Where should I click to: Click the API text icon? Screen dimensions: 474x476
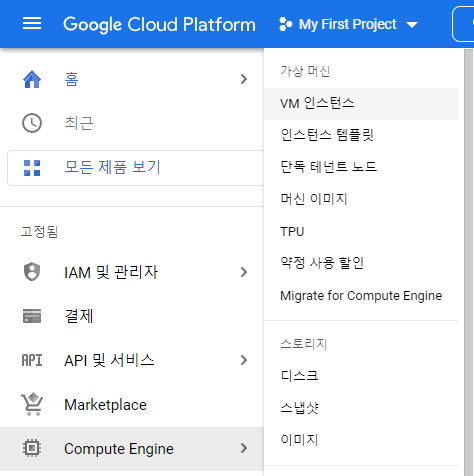tap(32, 360)
